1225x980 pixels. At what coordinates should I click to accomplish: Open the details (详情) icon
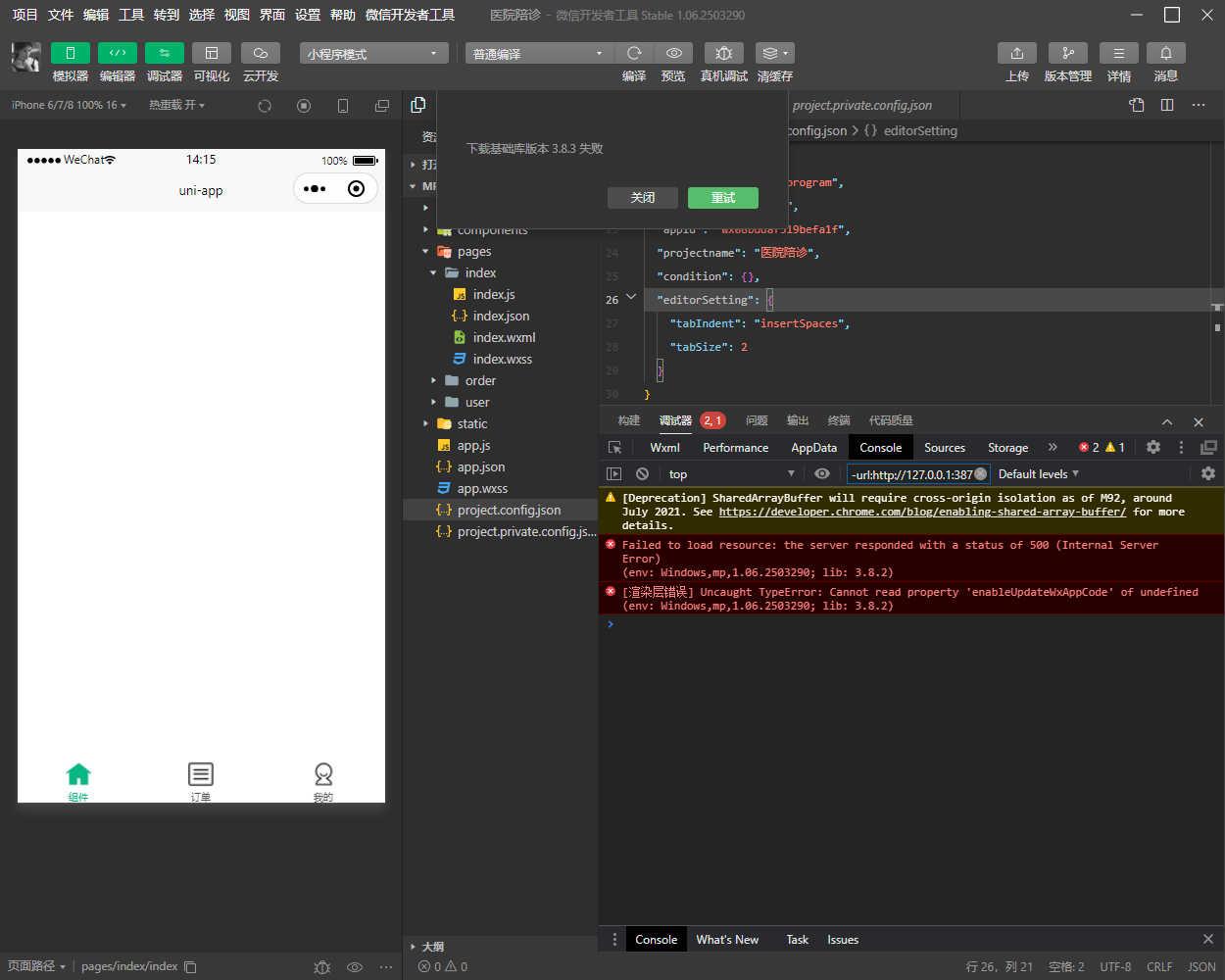coord(1119,53)
